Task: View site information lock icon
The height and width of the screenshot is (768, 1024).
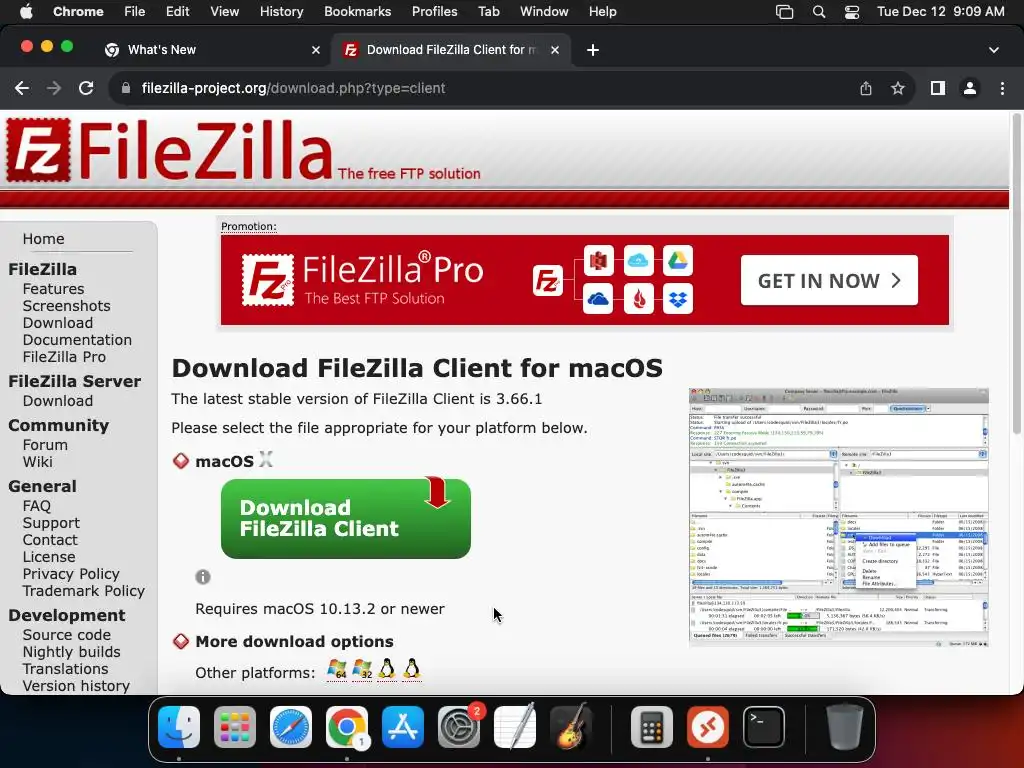Action: click(x=126, y=88)
